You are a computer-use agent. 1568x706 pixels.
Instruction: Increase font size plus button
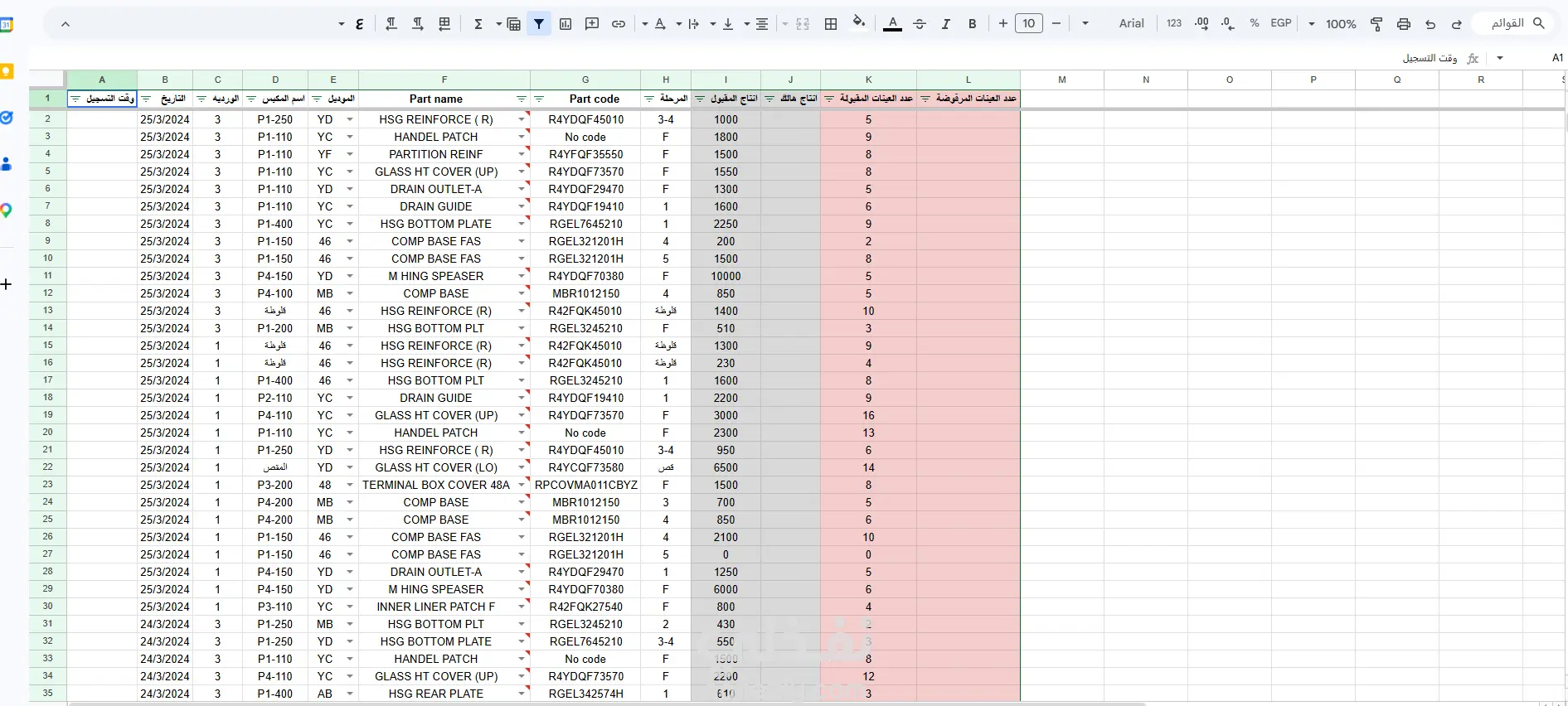1003,23
